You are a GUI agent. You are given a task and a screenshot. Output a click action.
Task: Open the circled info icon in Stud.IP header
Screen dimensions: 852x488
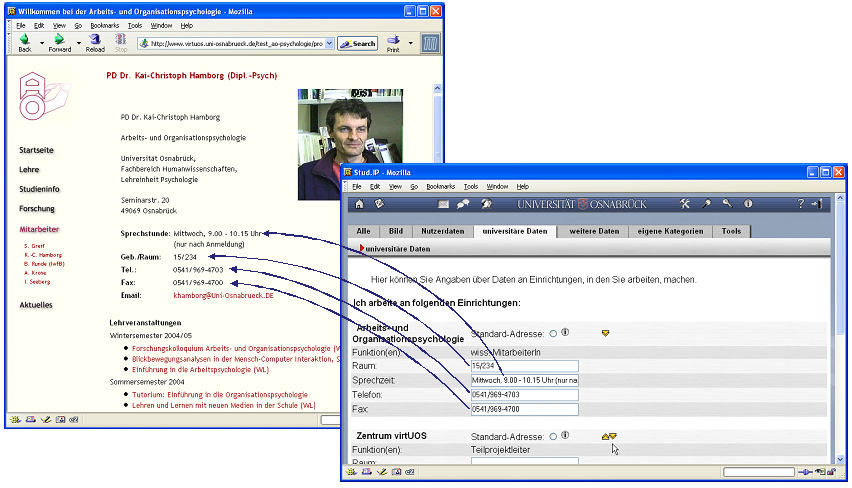point(748,204)
